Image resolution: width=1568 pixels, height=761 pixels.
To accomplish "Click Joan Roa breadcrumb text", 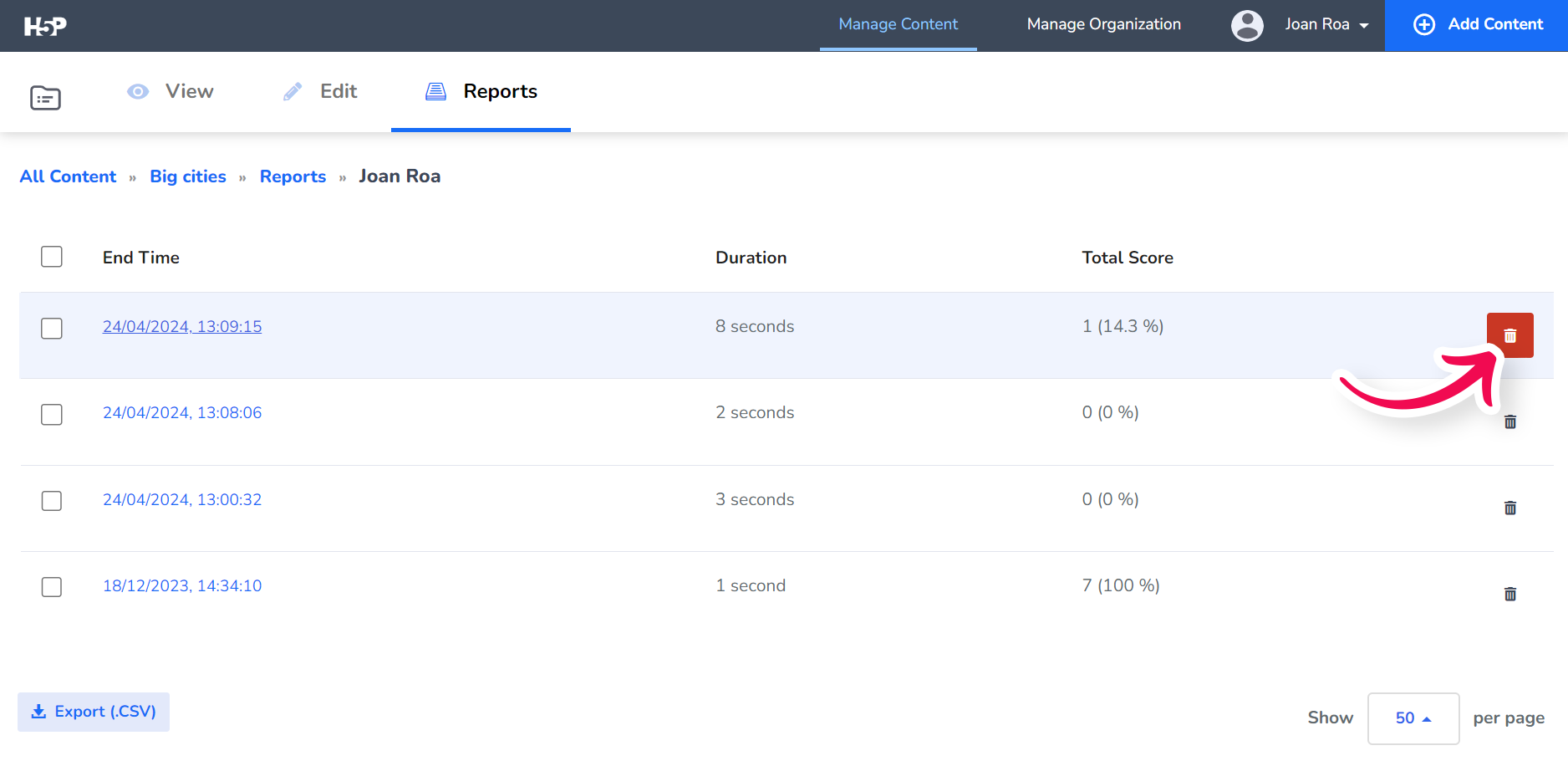I will pyautogui.click(x=400, y=176).
